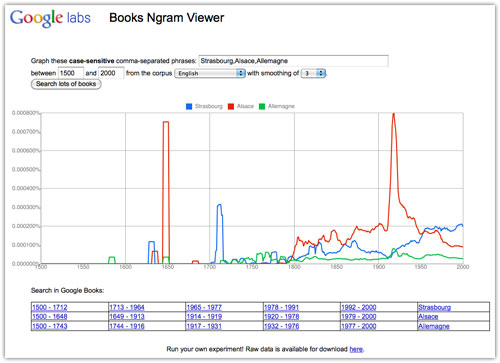Open the 1713 - 1964 link
This screenshot has width=500, height=363.
click(x=127, y=307)
